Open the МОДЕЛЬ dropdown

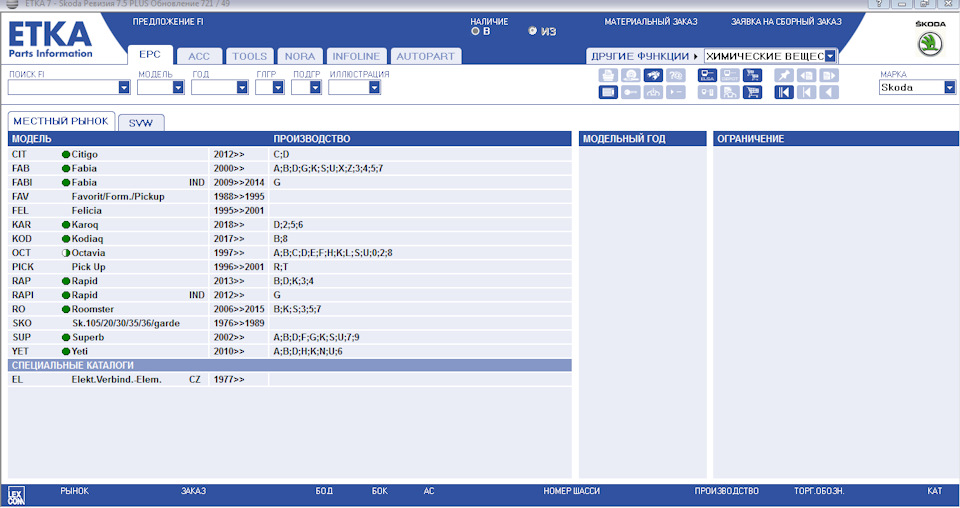pyautogui.click(x=178, y=88)
